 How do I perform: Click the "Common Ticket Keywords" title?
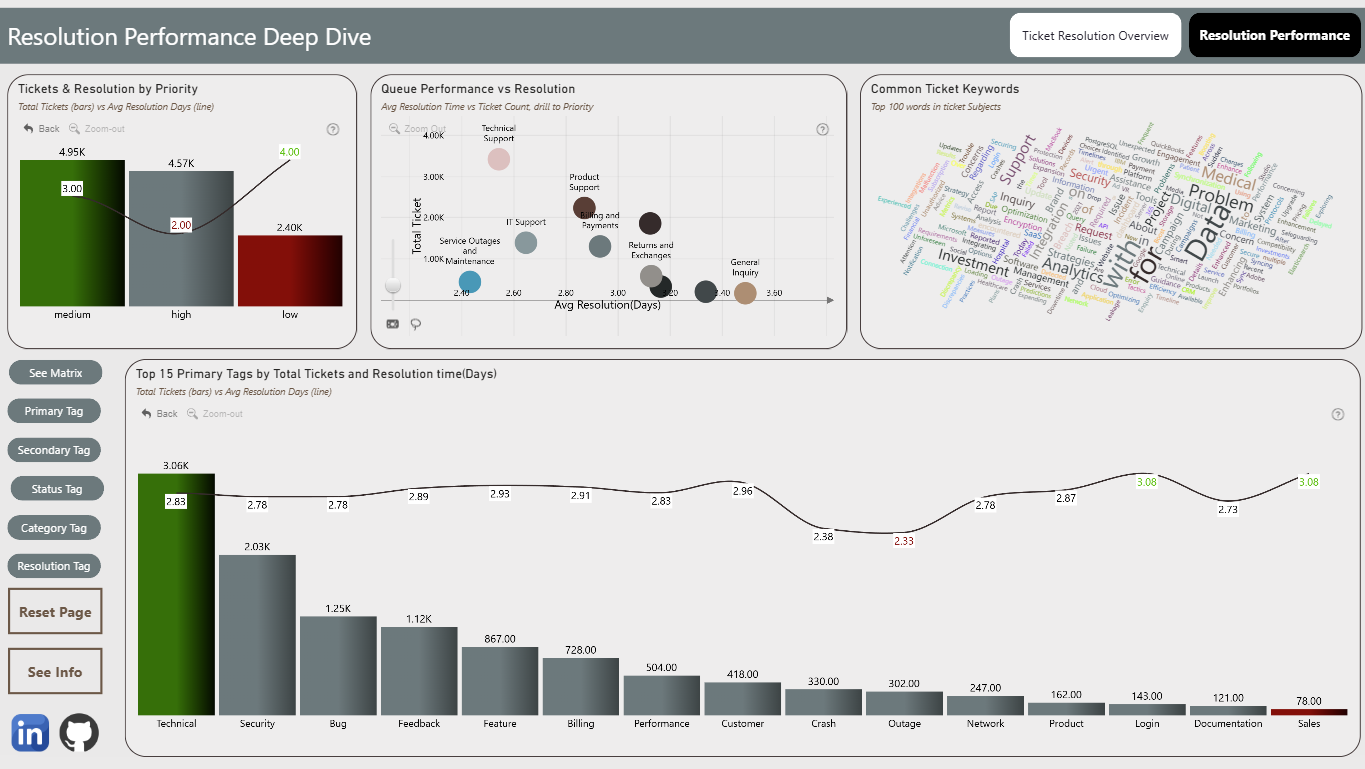(x=945, y=89)
